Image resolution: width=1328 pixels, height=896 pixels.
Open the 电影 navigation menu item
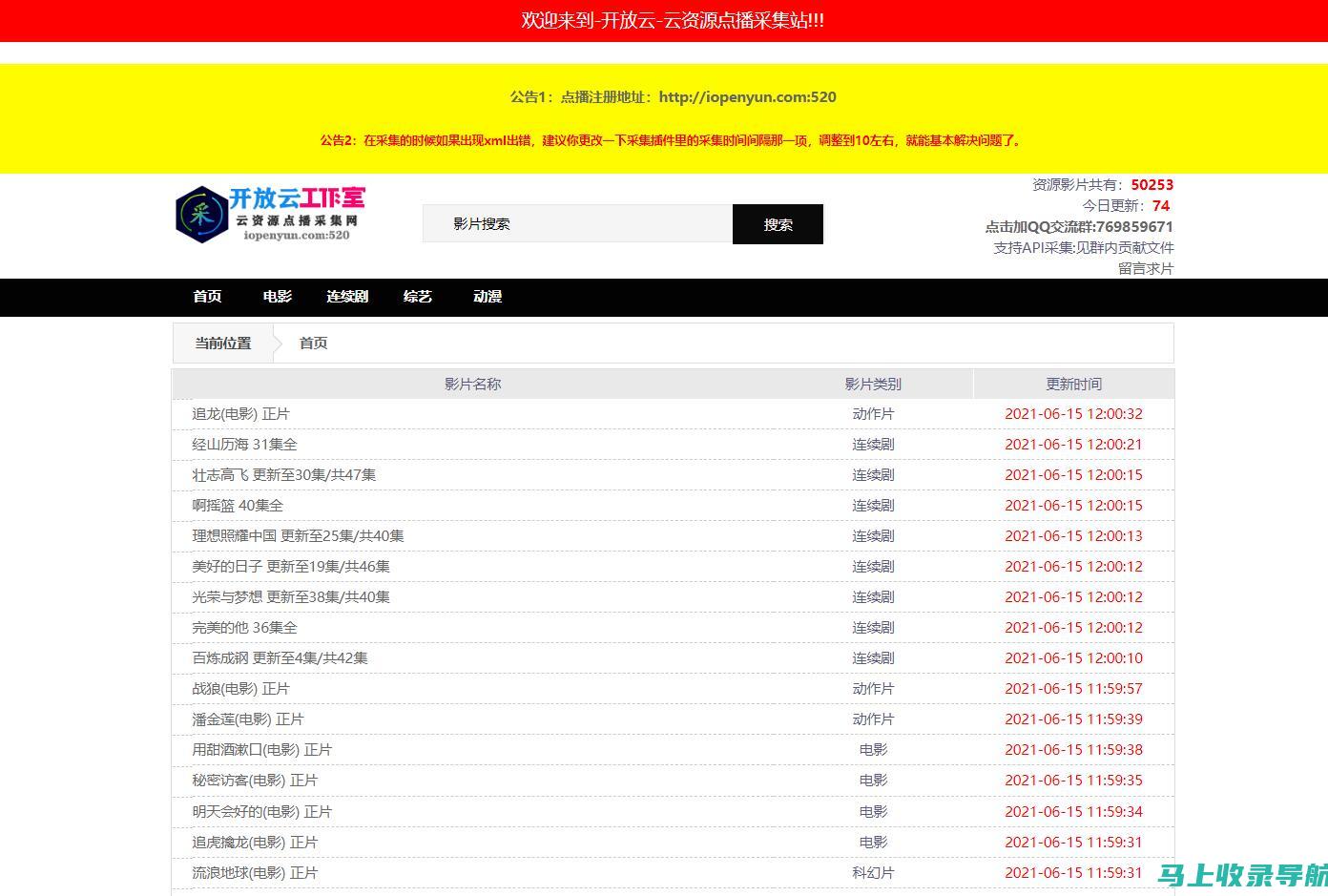click(x=278, y=297)
